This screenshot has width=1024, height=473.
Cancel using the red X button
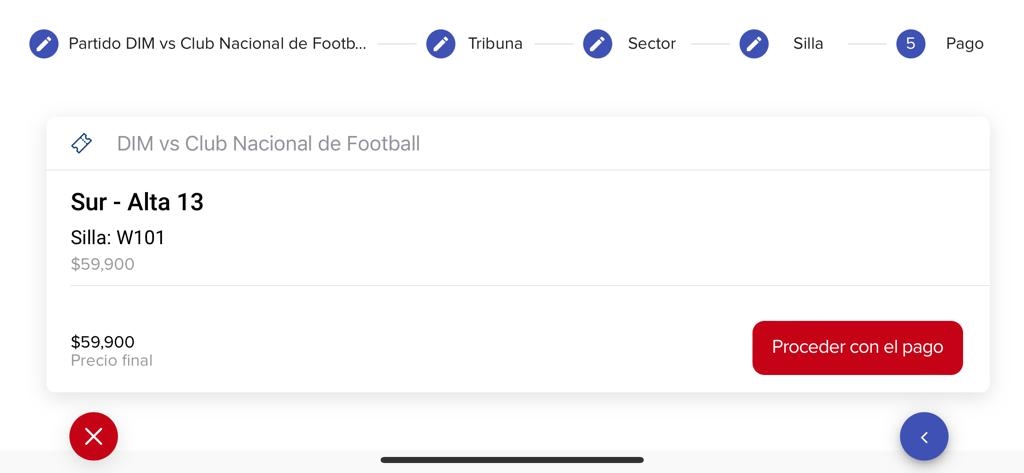[94, 436]
